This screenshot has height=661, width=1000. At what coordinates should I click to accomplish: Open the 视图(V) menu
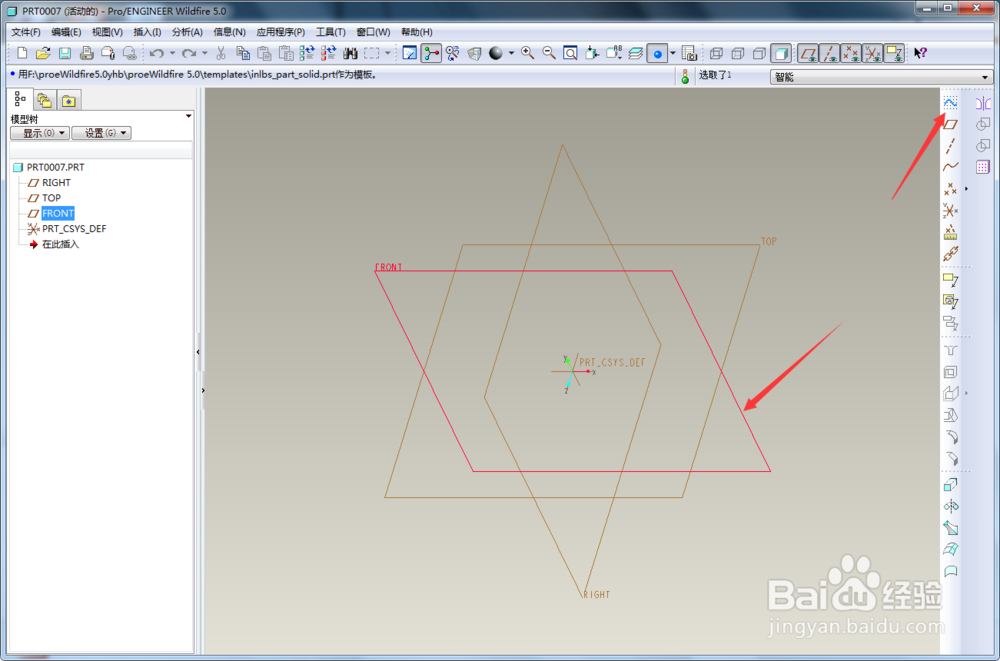click(x=107, y=32)
